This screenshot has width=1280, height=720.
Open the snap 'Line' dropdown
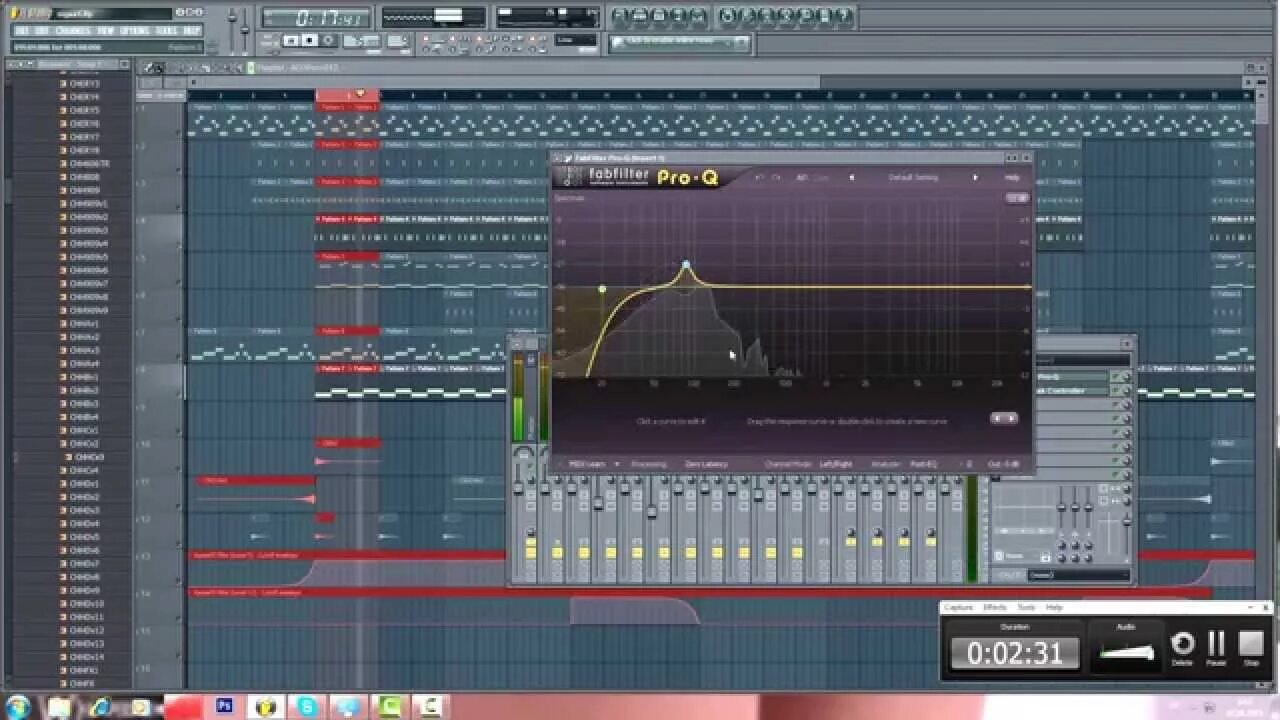[576, 41]
